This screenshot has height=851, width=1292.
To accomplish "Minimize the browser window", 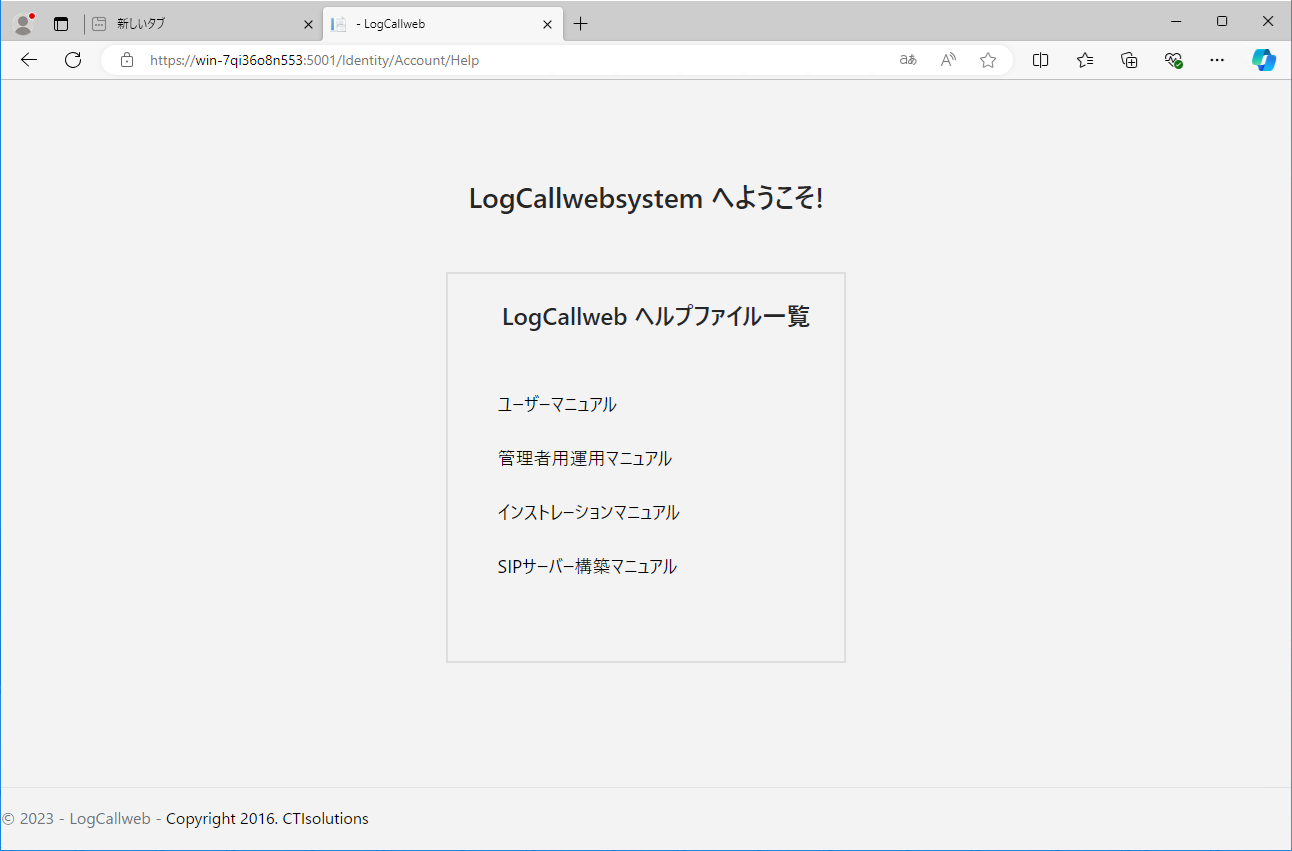I will pyautogui.click(x=1176, y=21).
